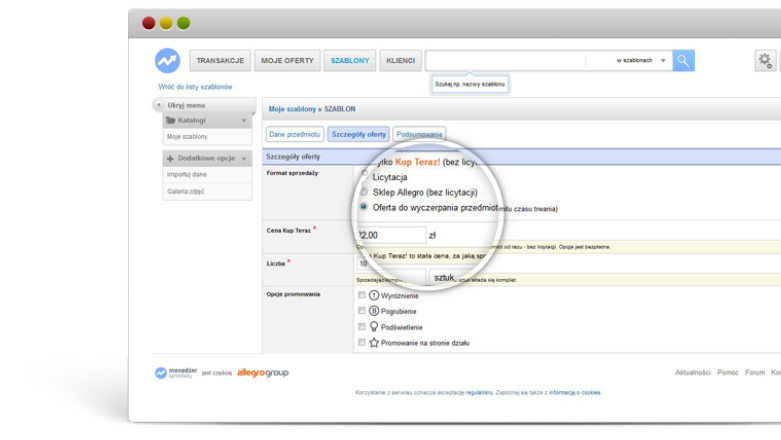Click the lightbulb icon for Podświetlenie
The width and height of the screenshot is (781, 440).
pyautogui.click(x=374, y=326)
